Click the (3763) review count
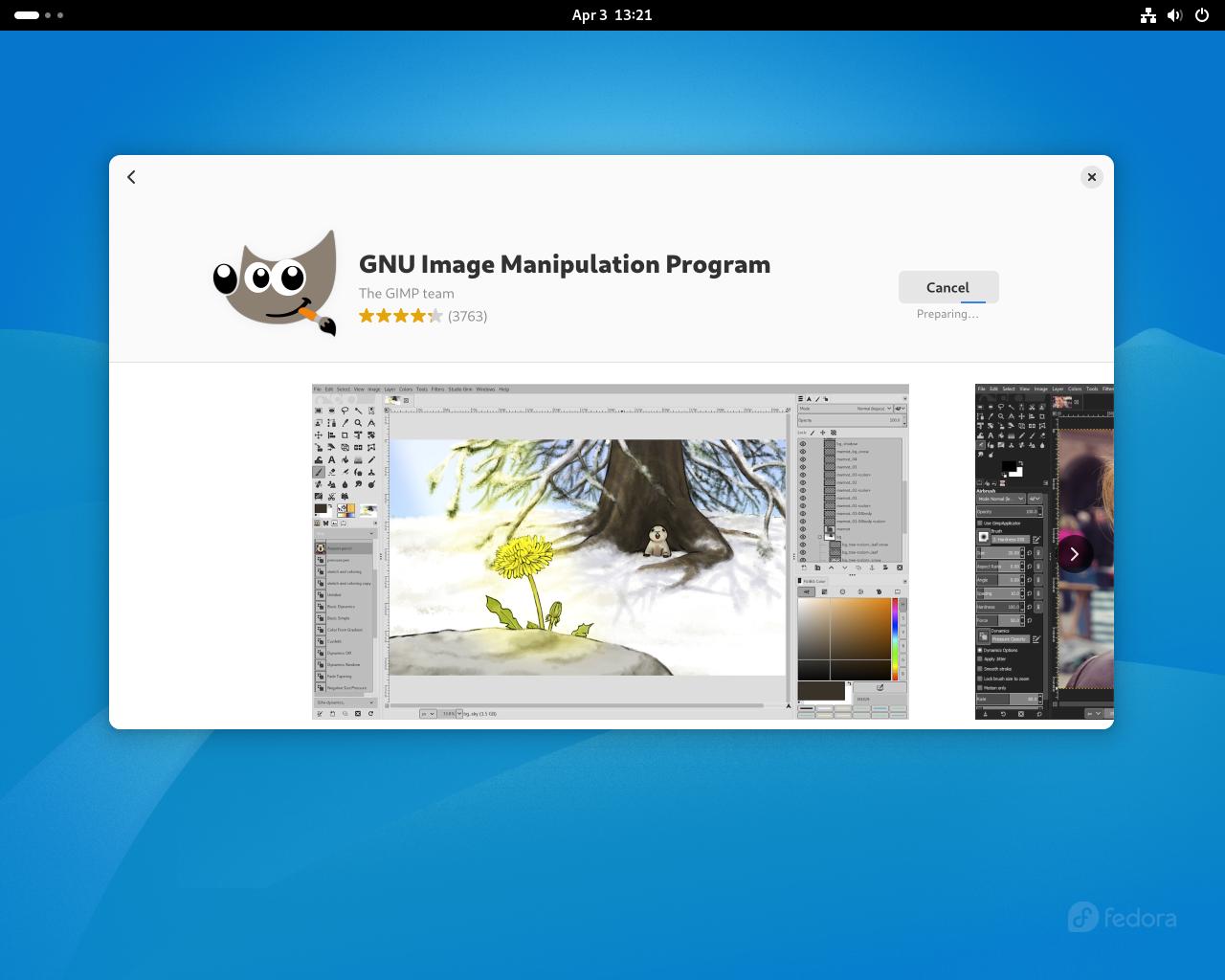Image resolution: width=1225 pixels, height=980 pixels. coord(468,316)
